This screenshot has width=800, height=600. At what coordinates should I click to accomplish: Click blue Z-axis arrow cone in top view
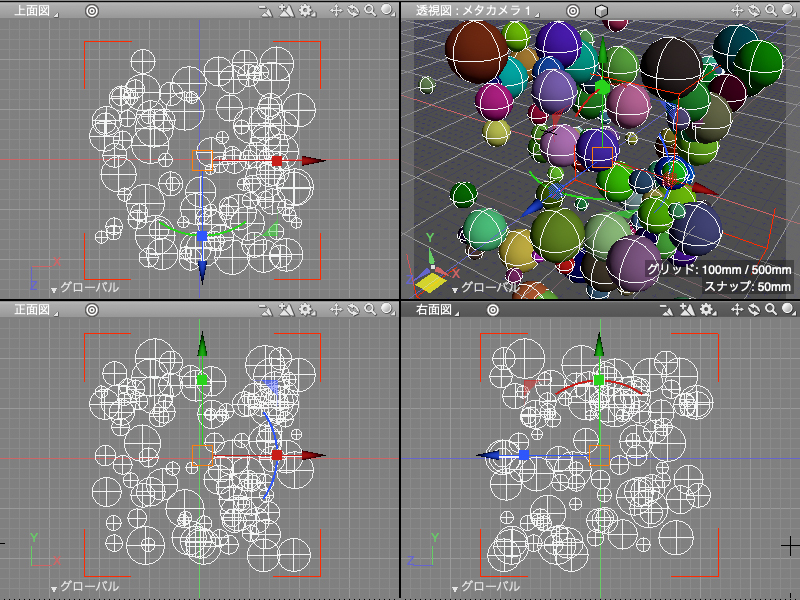(202, 272)
